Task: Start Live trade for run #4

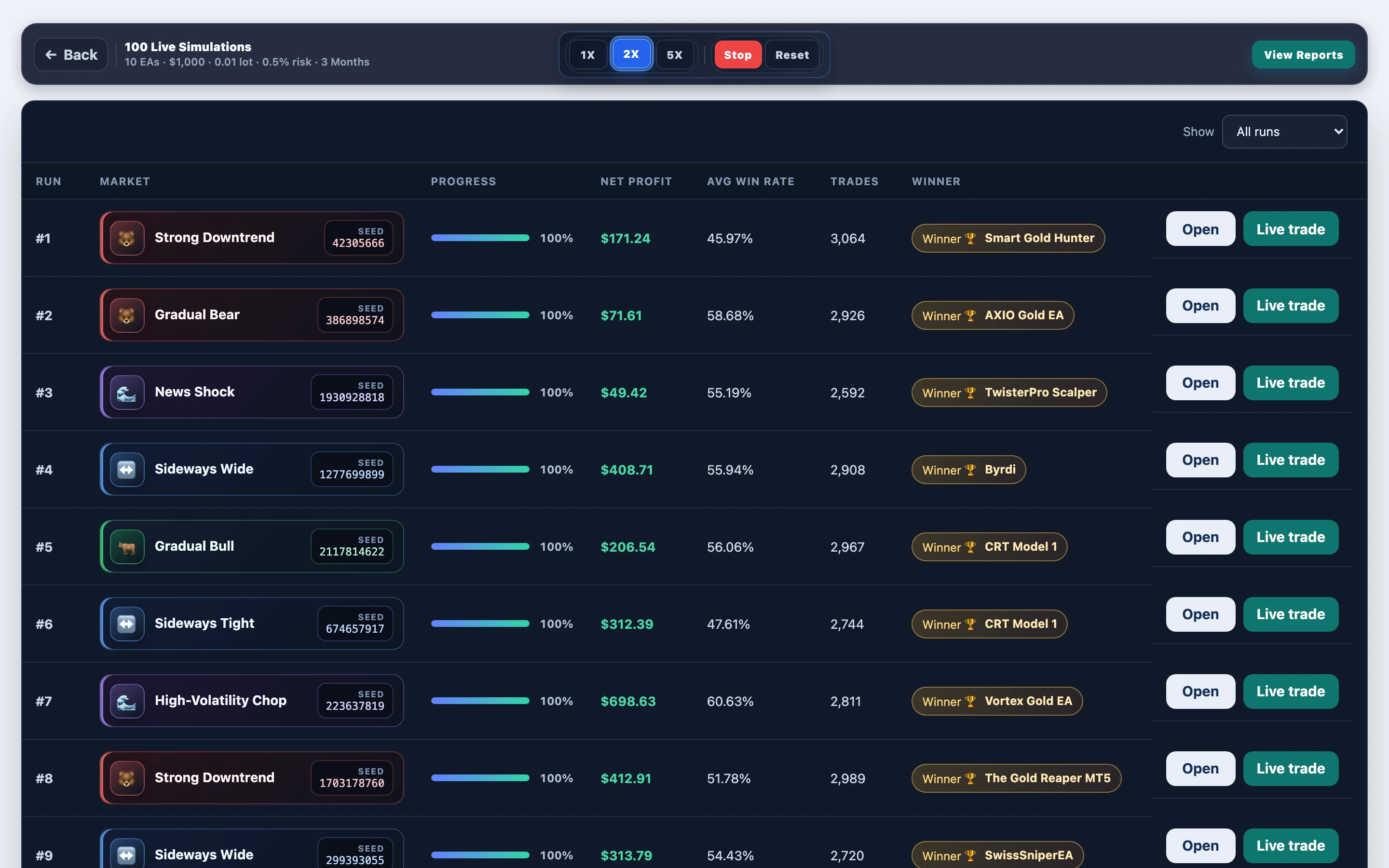Action: 1290,460
